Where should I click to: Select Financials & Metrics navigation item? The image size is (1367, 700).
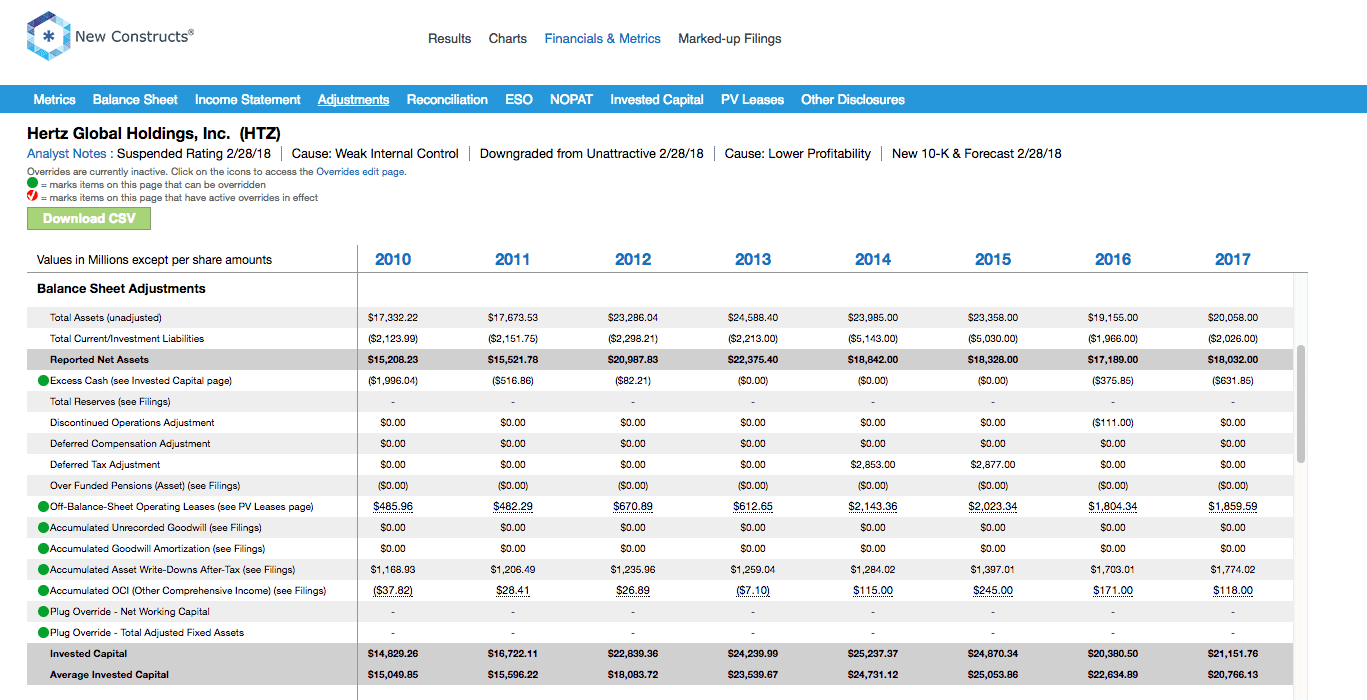(x=602, y=39)
